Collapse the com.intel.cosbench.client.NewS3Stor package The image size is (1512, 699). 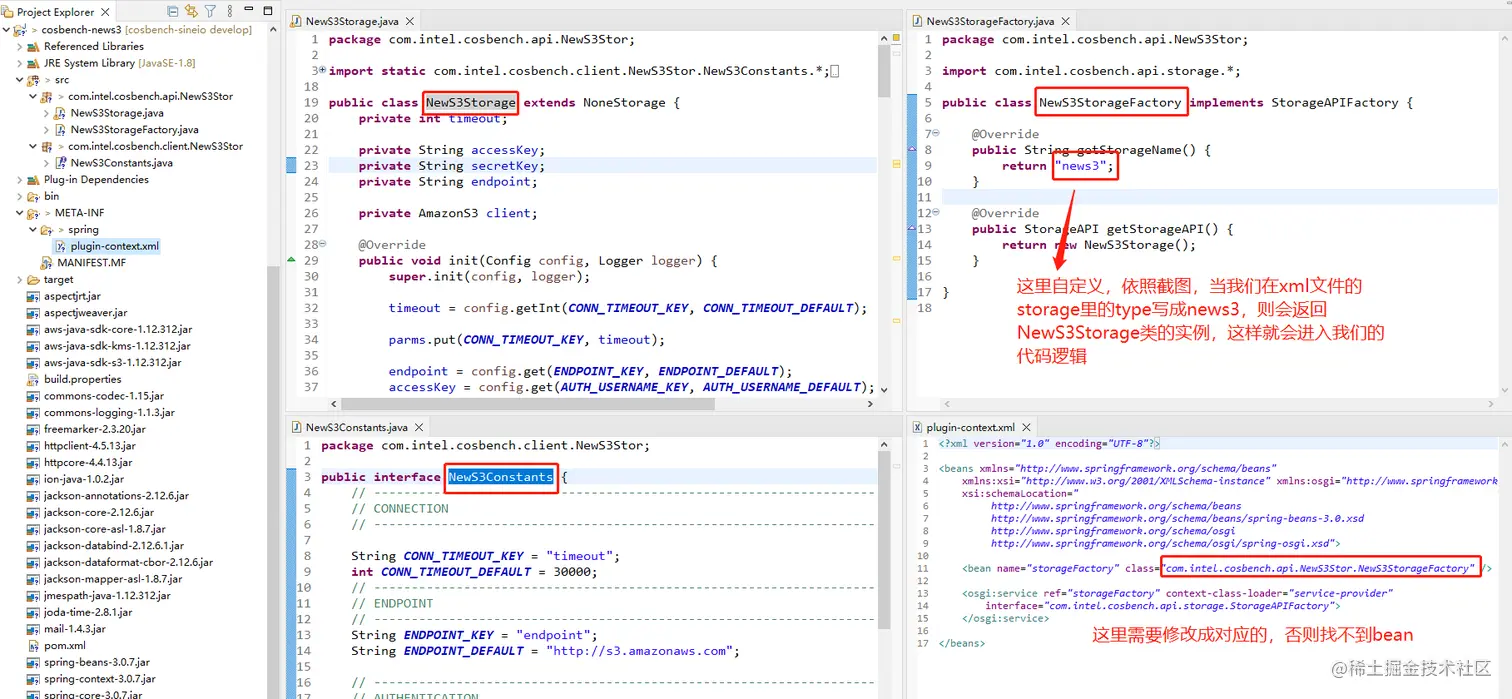point(33,146)
